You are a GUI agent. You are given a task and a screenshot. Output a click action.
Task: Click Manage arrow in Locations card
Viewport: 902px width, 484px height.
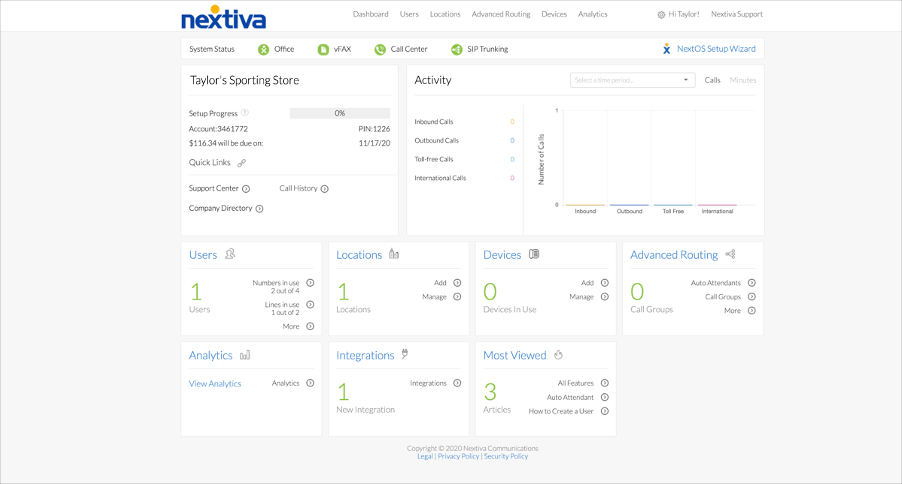click(x=457, y=297)
